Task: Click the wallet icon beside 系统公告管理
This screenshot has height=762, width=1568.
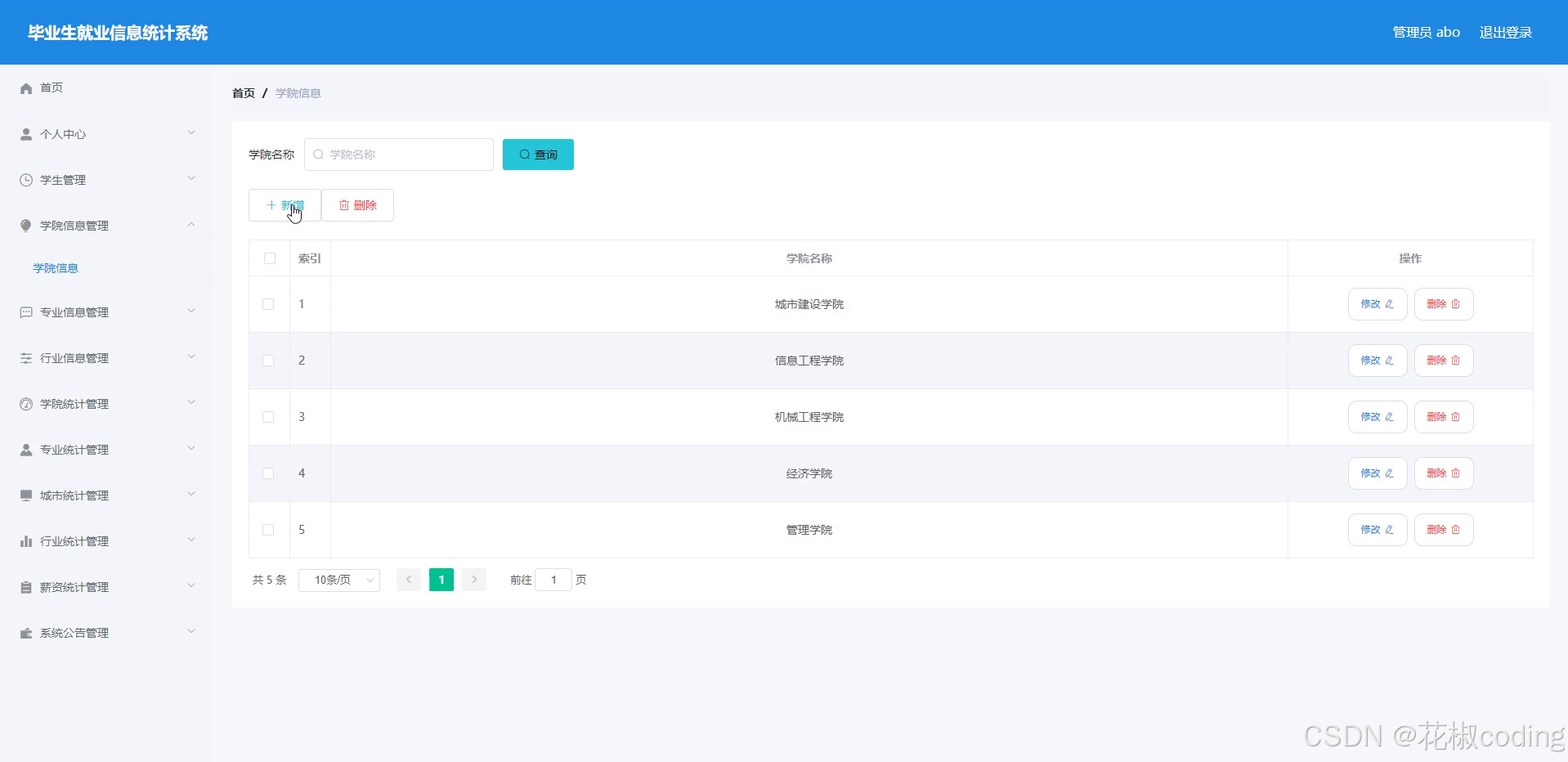Action: (x=26, y=633)
